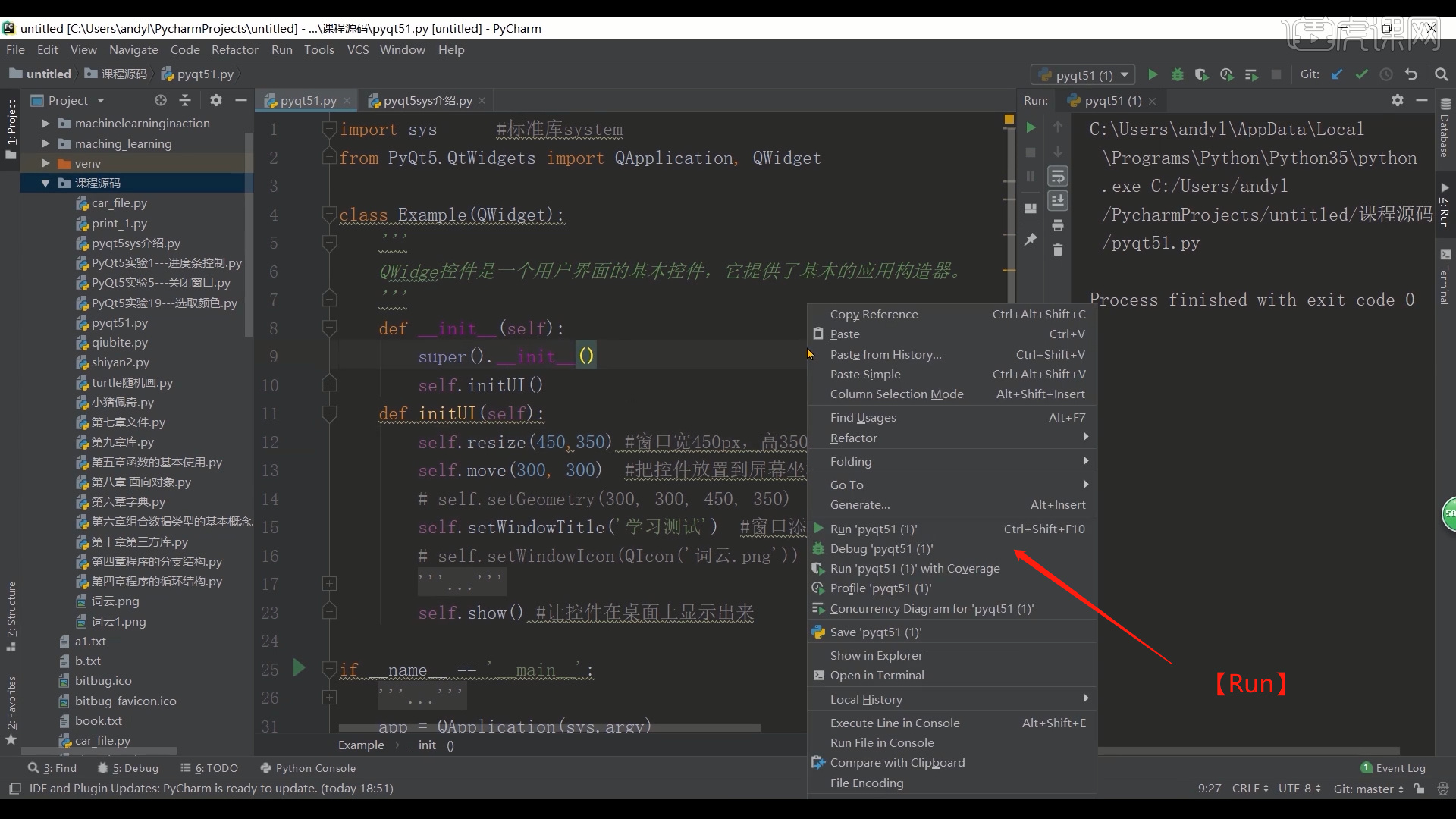Collapse the 课程源码 folder
1456x819 pixels.
click(45, 183)
